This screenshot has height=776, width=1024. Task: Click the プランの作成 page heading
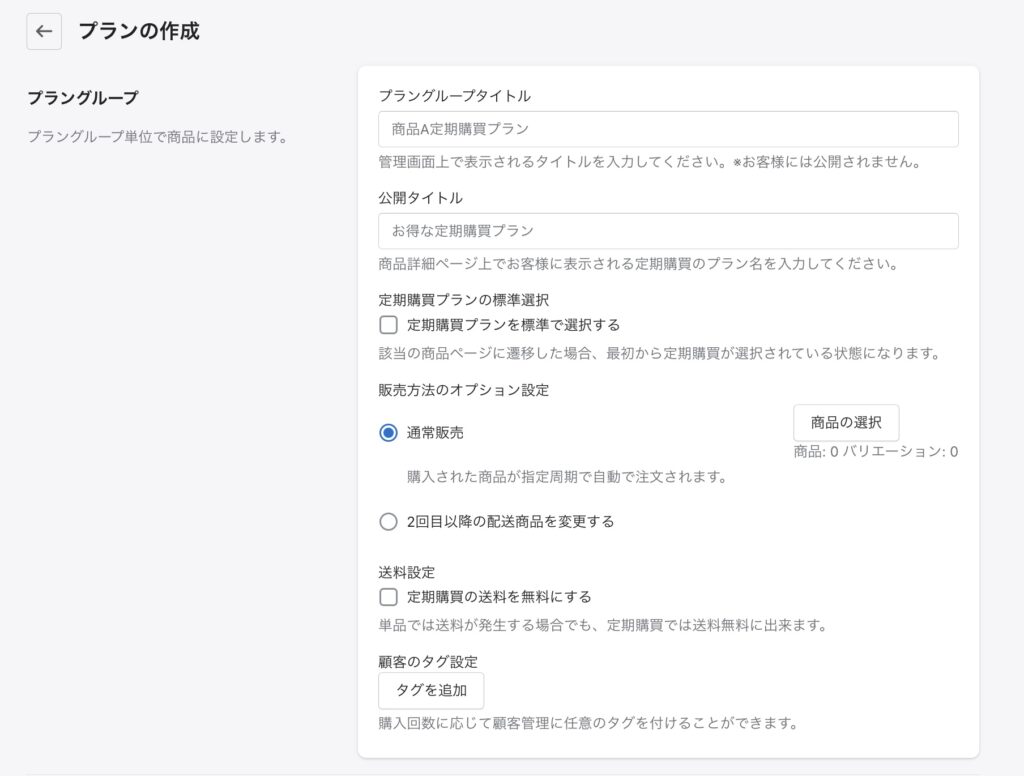click(139, 31)
